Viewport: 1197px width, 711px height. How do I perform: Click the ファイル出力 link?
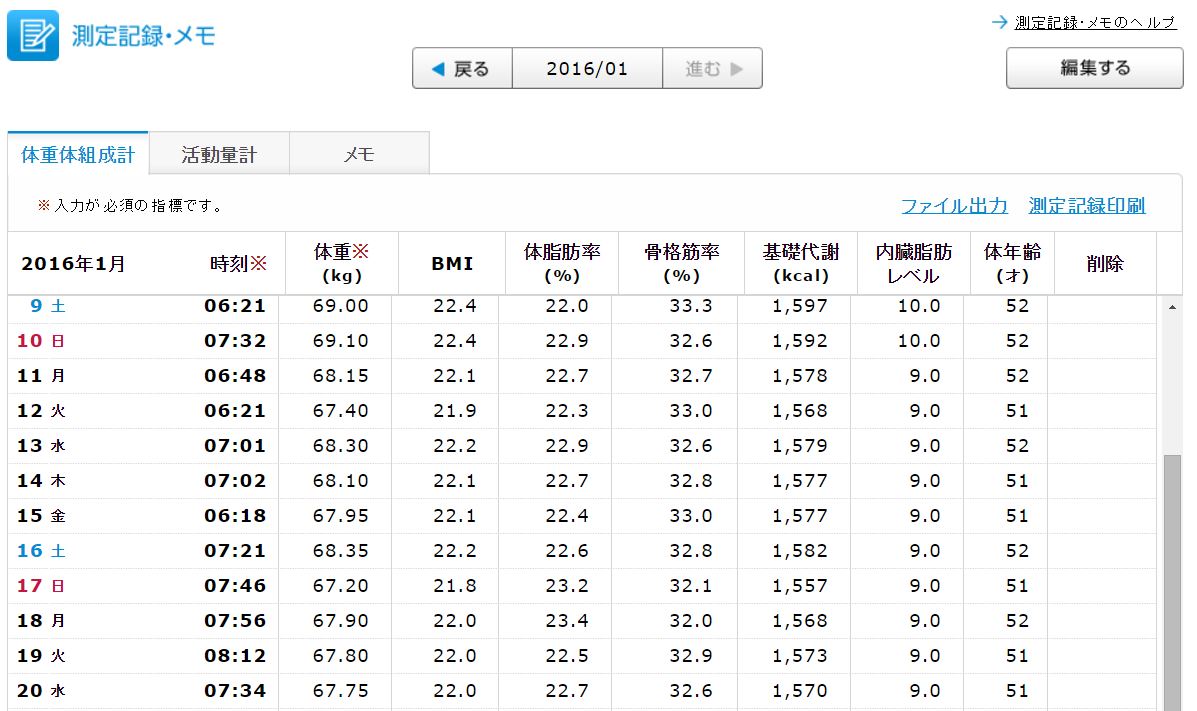[954, 206]
